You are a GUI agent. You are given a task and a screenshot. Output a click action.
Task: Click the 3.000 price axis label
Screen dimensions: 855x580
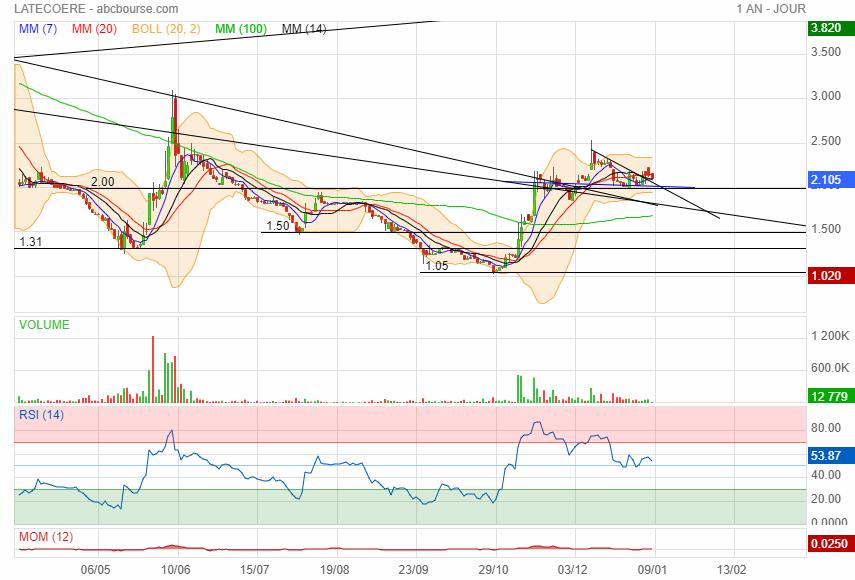[826, 96]
